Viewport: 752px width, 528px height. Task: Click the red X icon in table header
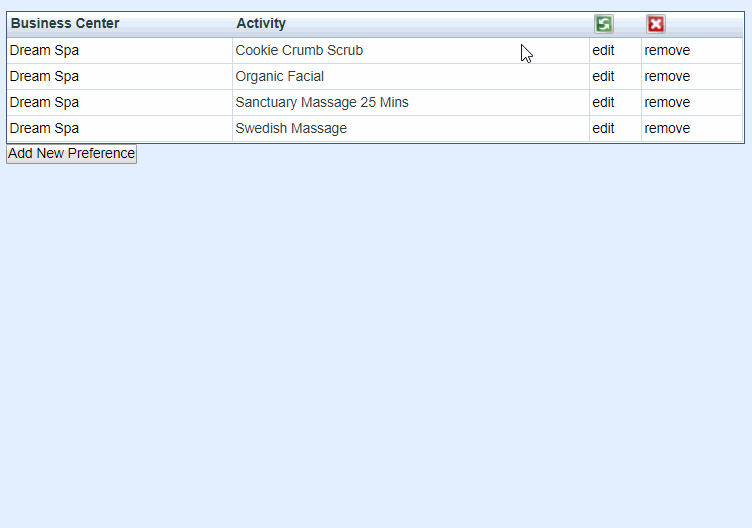[656, 23]
